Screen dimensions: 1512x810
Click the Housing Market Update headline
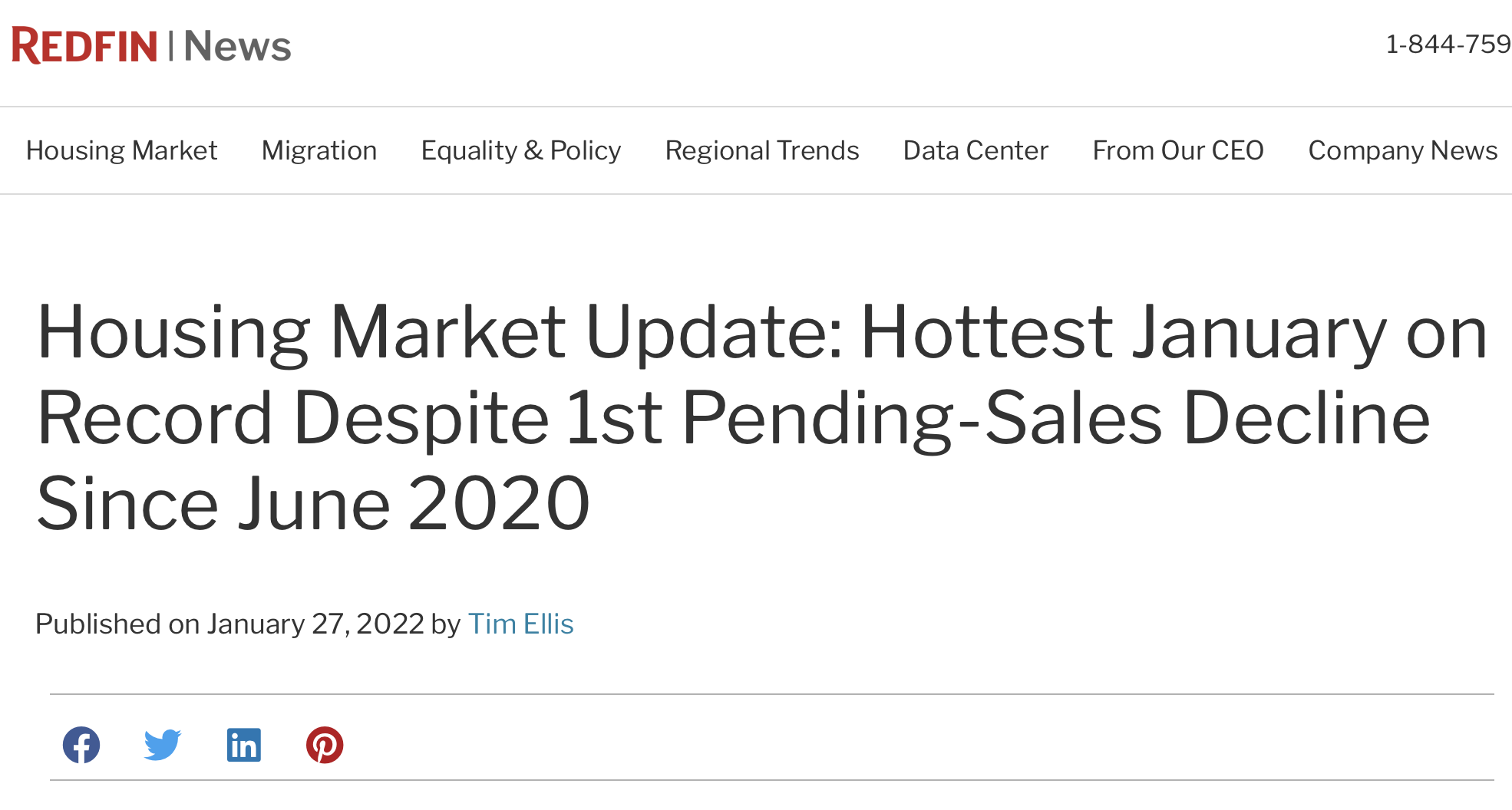coord(762,417)
